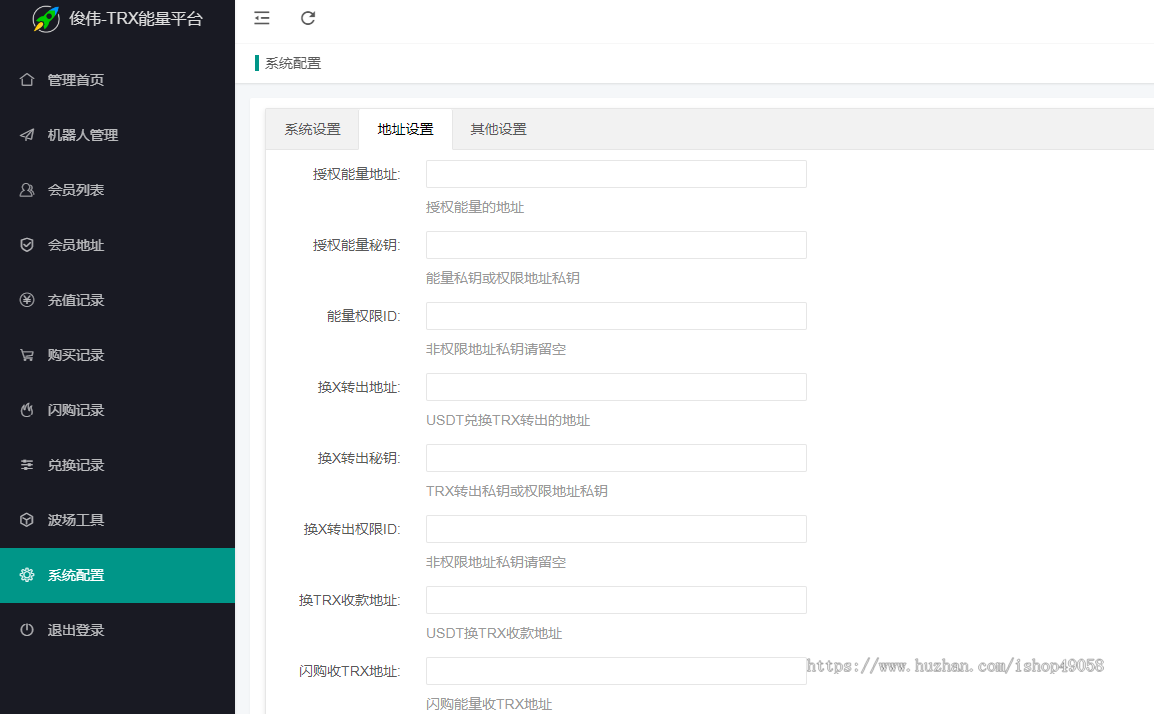Click the hint text 能量私钥或权限地址私钥
This screenshot has width=1154, height=714.
[x=503, y=278]
